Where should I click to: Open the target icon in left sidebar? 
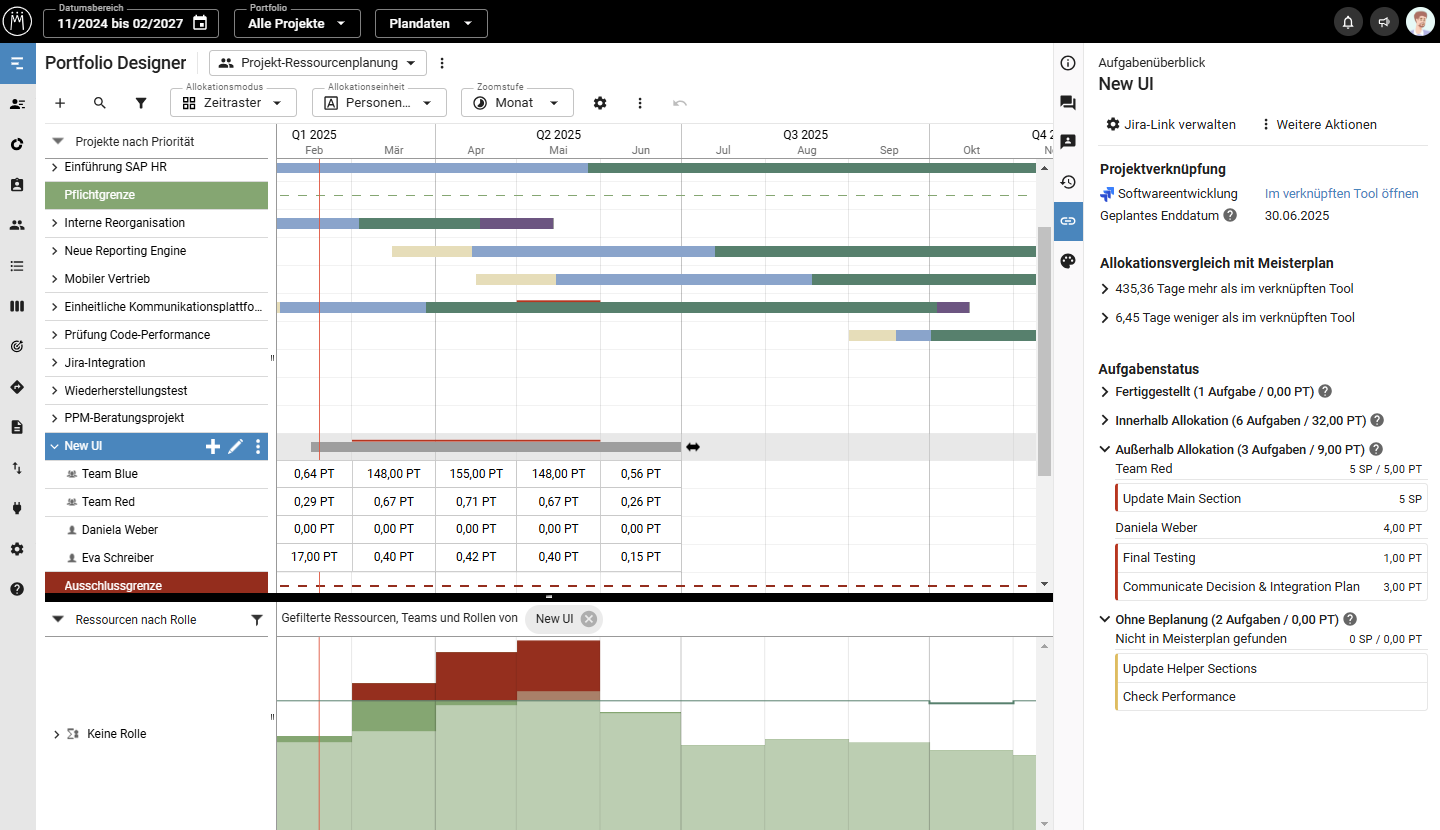coord(17,346)
